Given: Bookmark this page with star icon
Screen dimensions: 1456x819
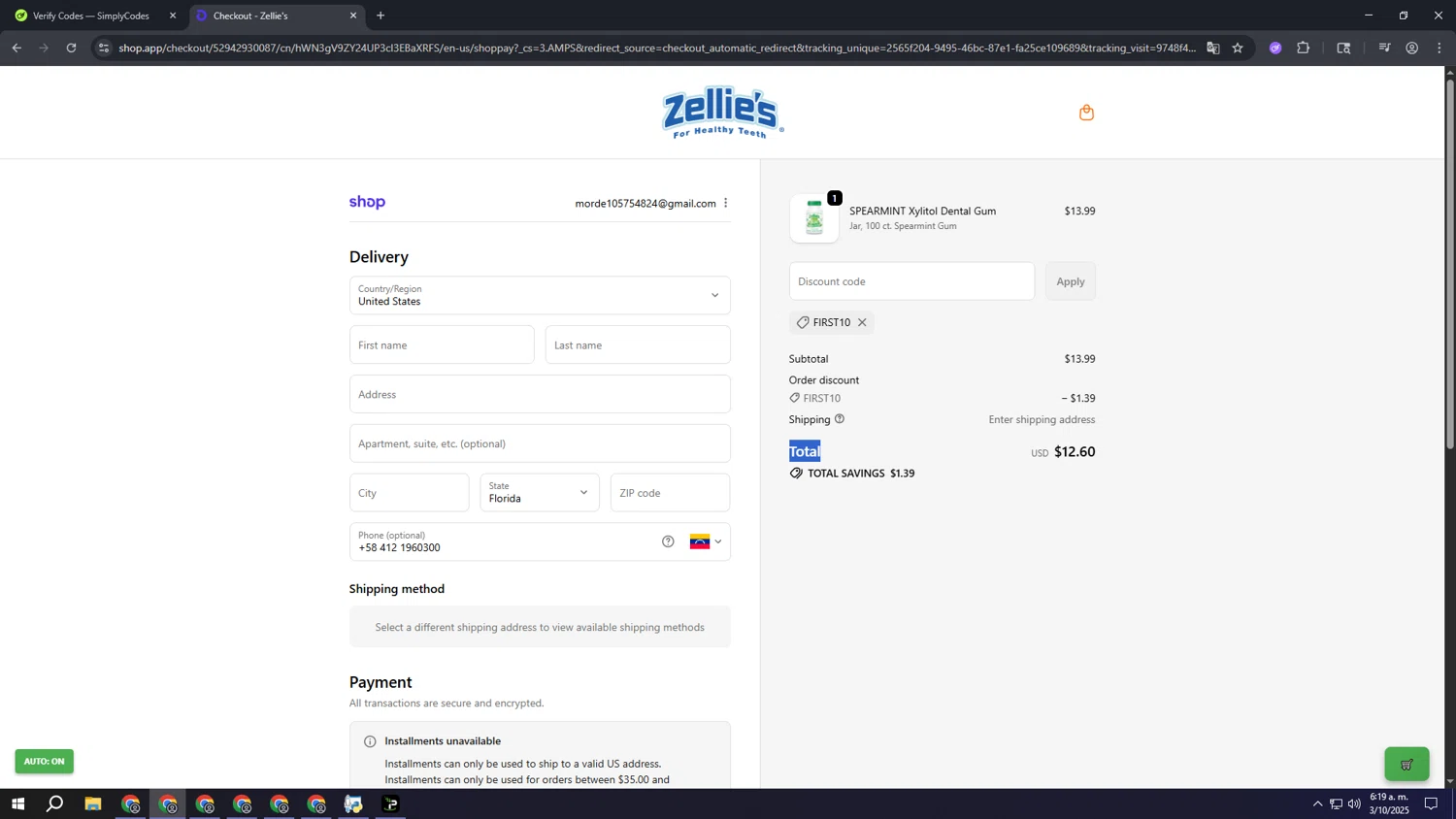Looking at the screenshot, I should click(x=1238, y=48).
